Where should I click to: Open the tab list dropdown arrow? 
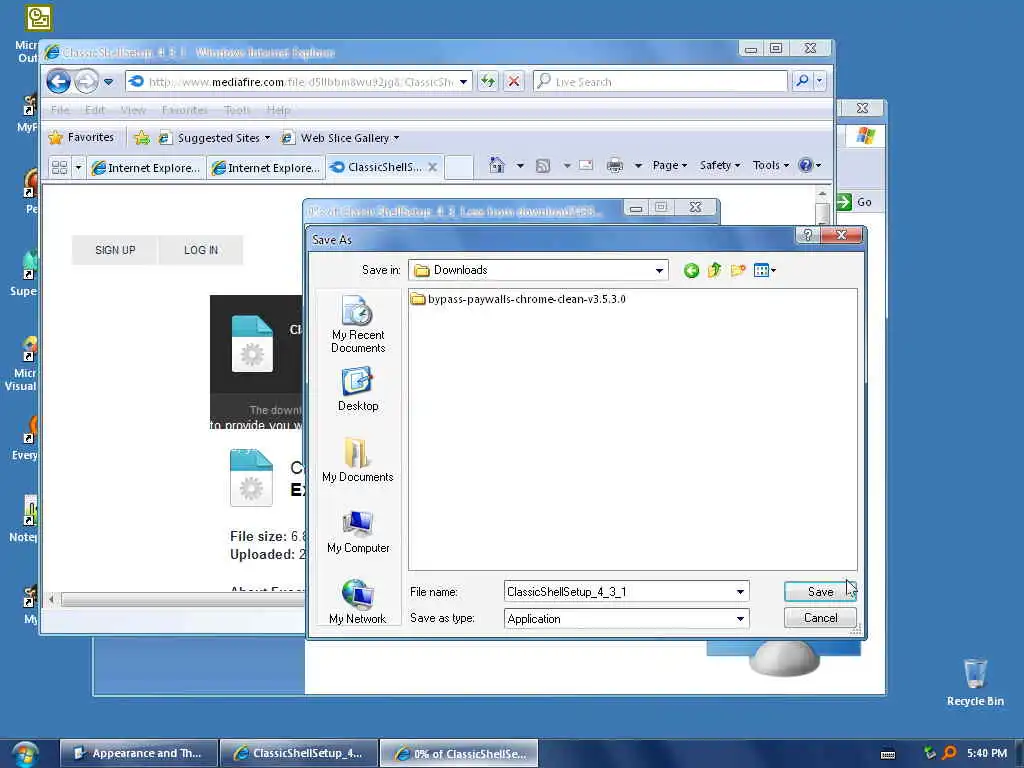tap(78, 167)
